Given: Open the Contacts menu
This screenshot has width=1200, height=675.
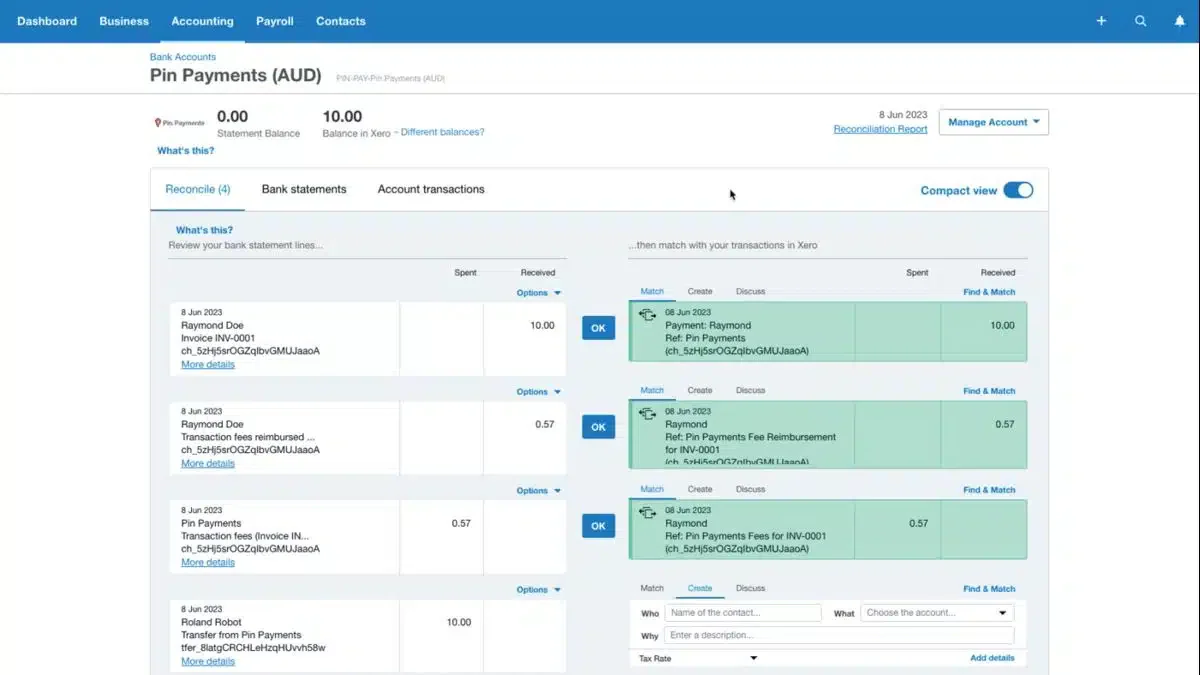Looking at the screenshot, I should tap(341, 21).
